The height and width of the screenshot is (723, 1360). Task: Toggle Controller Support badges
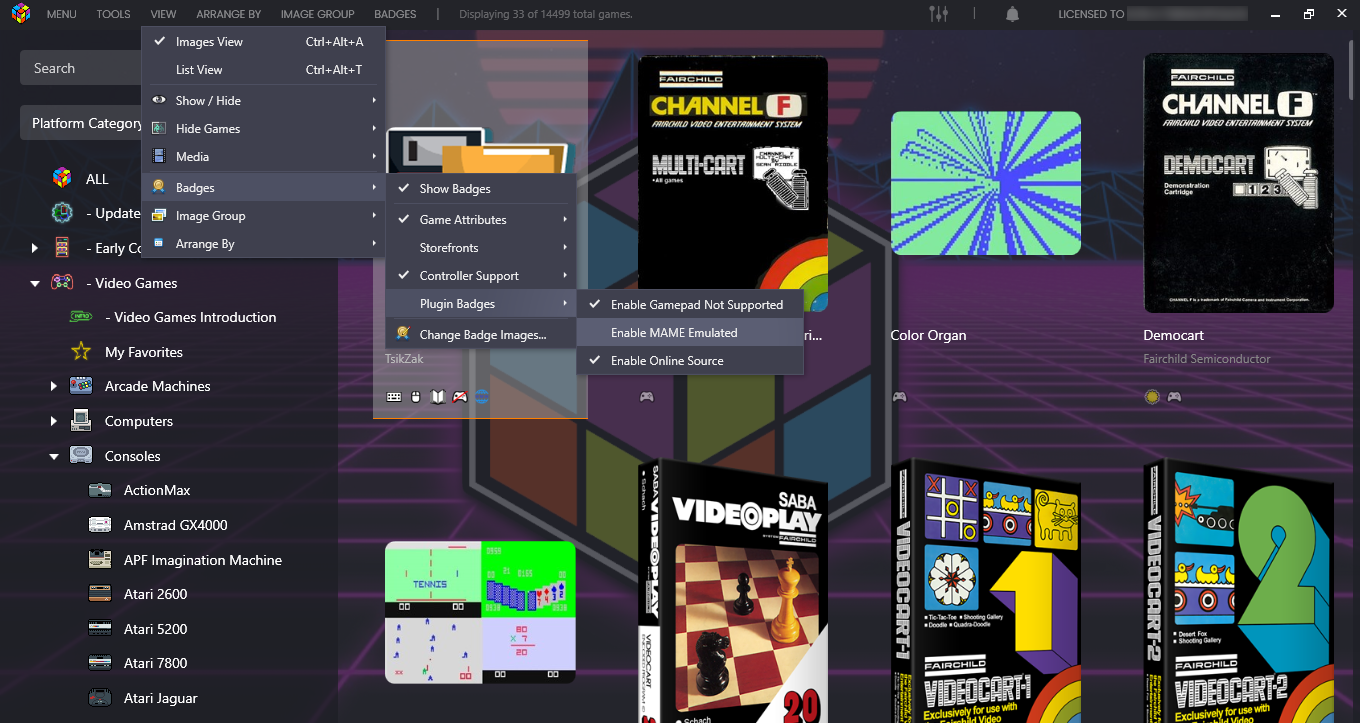(x=481, y=276)
